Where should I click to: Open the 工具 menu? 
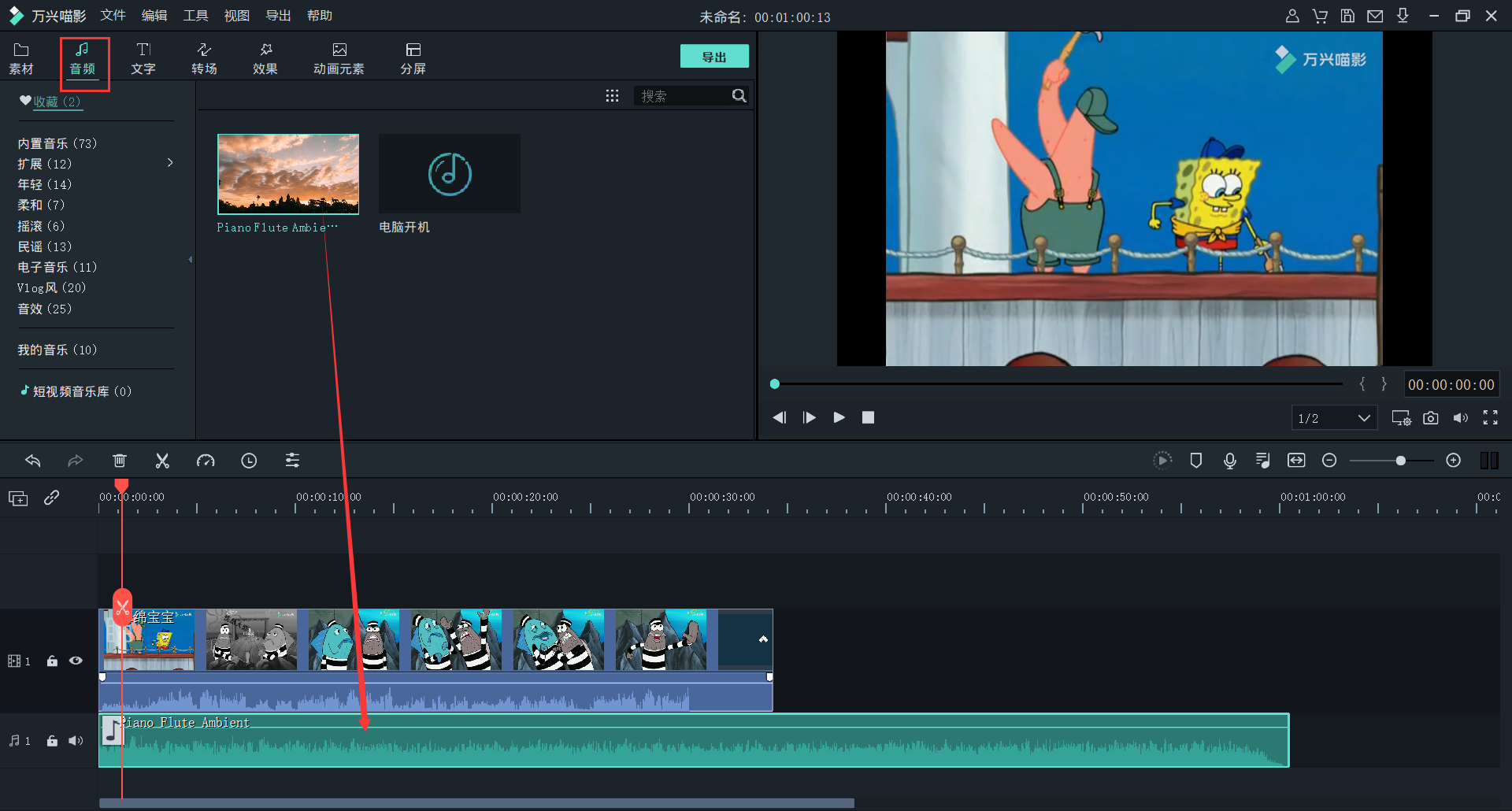(x=195, y=16)
